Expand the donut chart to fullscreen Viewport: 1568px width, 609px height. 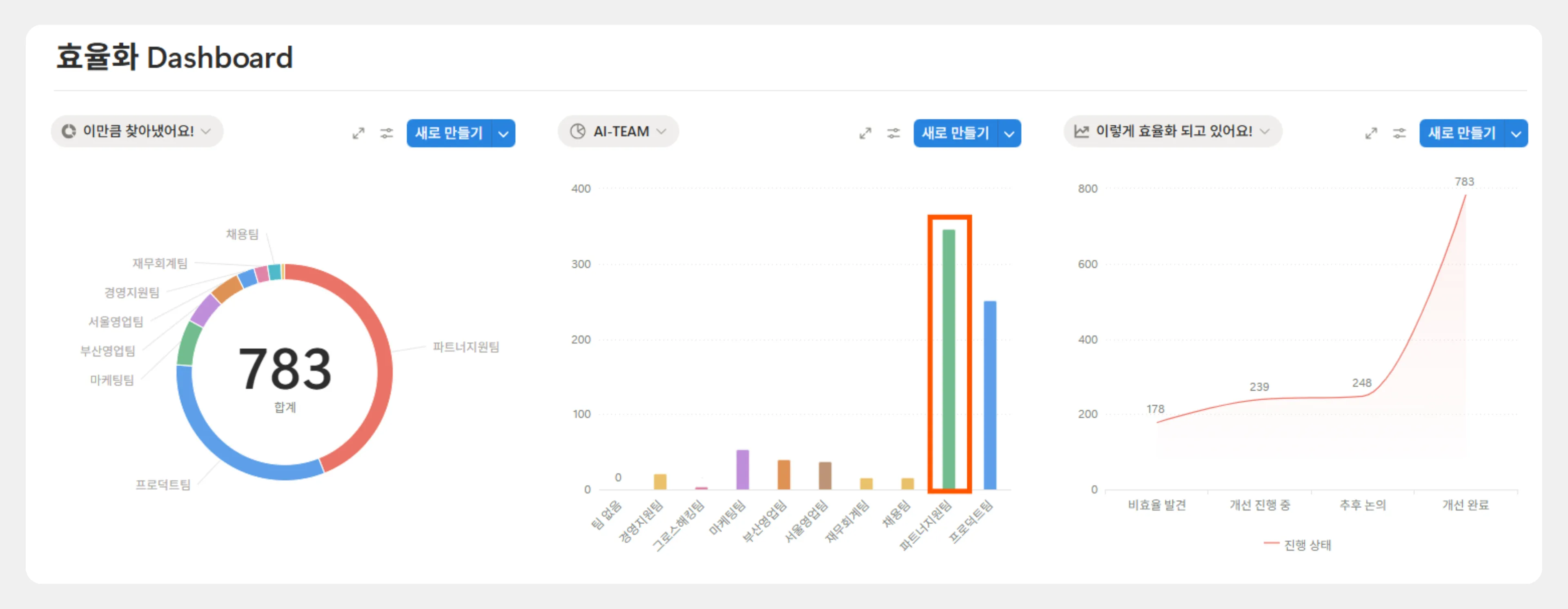pos(359,133)
